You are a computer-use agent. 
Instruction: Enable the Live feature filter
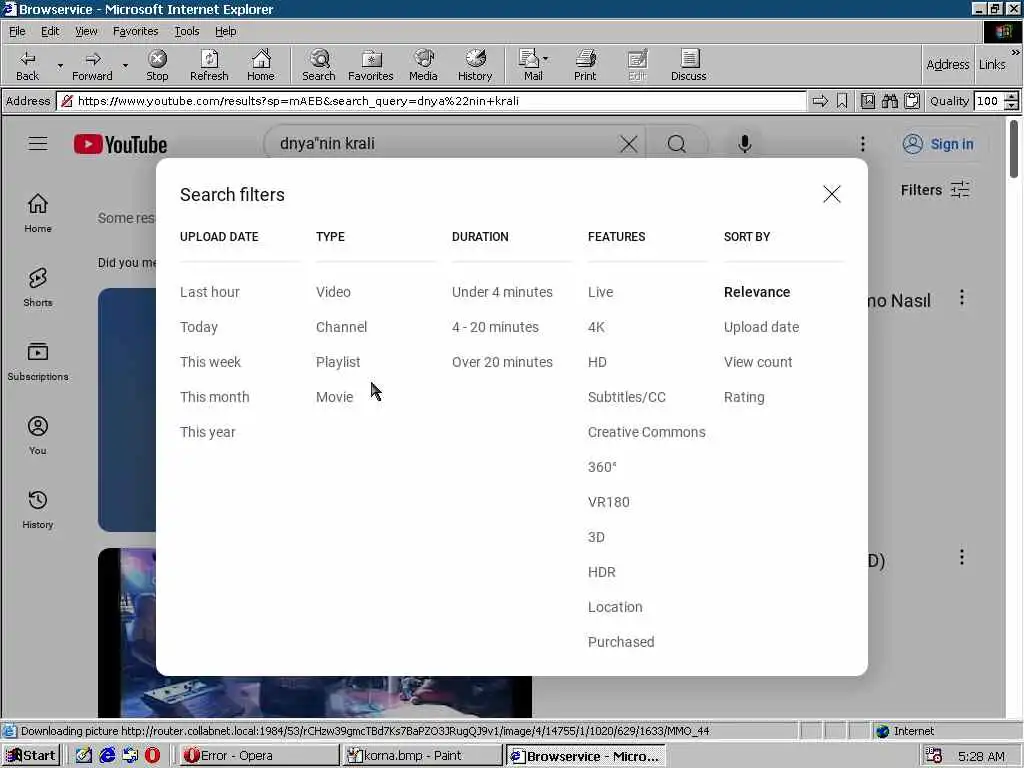(600, 292)
